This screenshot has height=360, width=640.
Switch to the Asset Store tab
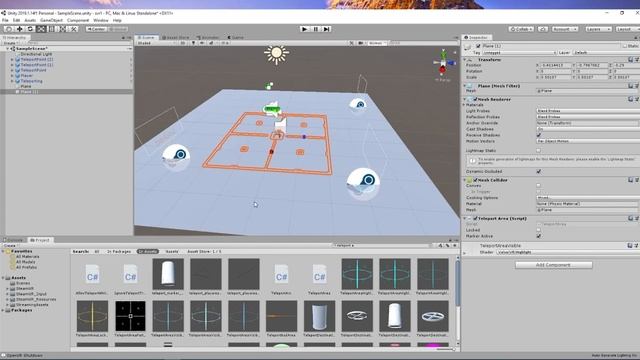click(x=176, y=38)
